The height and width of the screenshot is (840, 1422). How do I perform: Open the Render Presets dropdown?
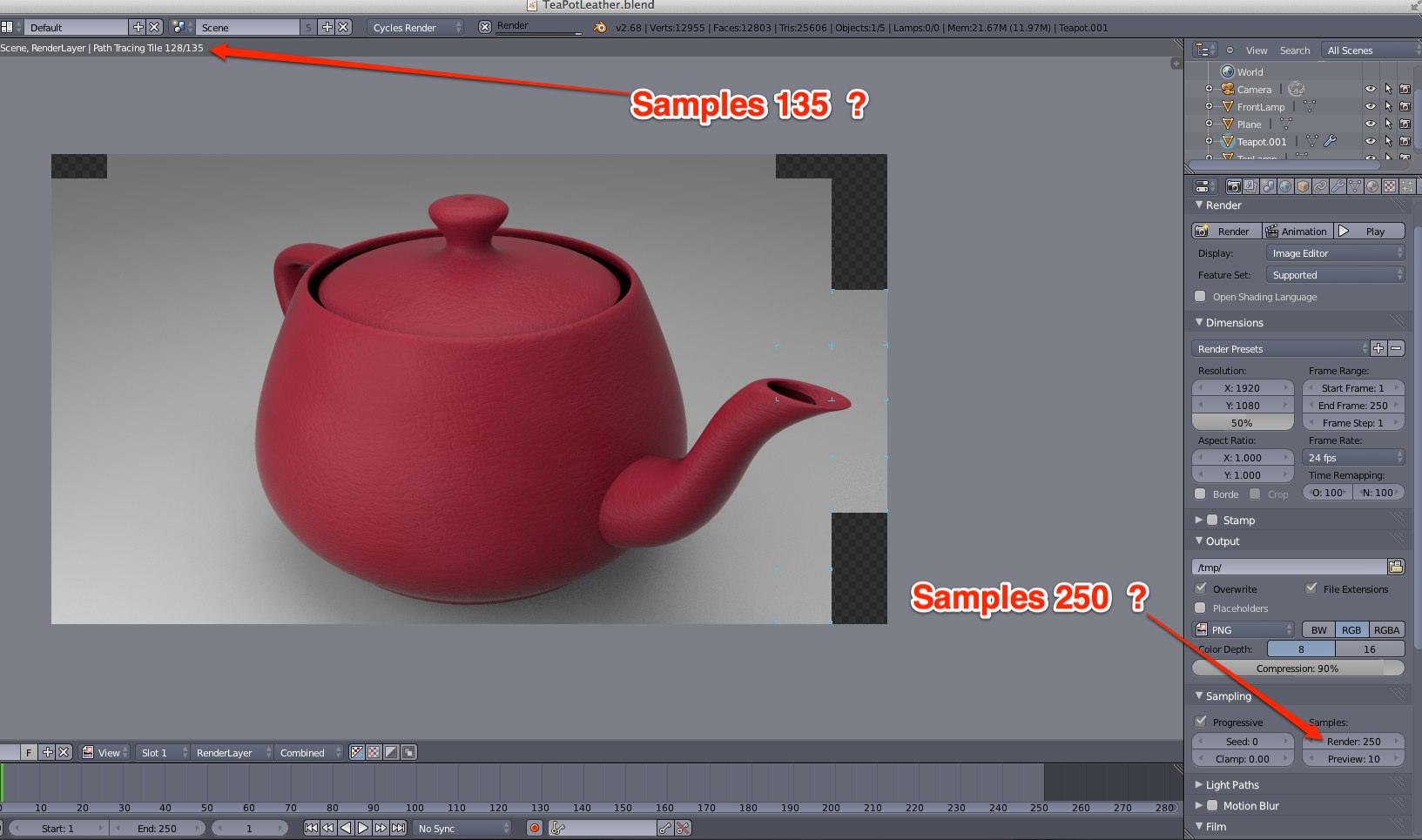(x=1280, y=348)
